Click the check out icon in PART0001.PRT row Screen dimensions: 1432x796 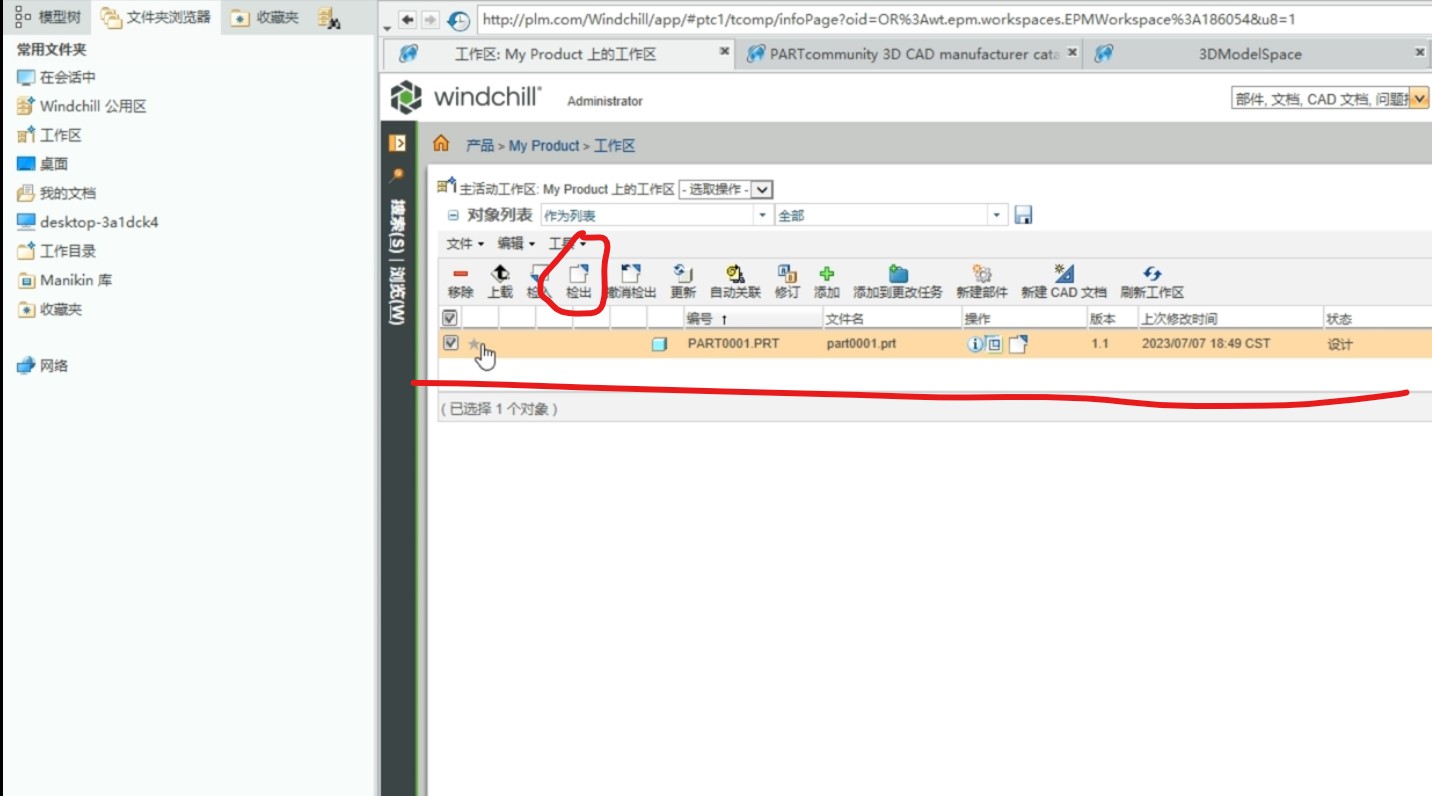tap(1017, 345)
